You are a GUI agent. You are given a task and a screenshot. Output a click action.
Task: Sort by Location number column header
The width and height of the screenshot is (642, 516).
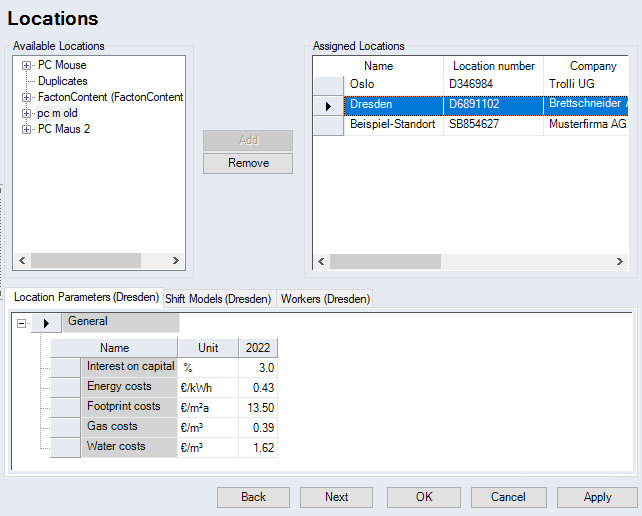(x=493, y=66)
